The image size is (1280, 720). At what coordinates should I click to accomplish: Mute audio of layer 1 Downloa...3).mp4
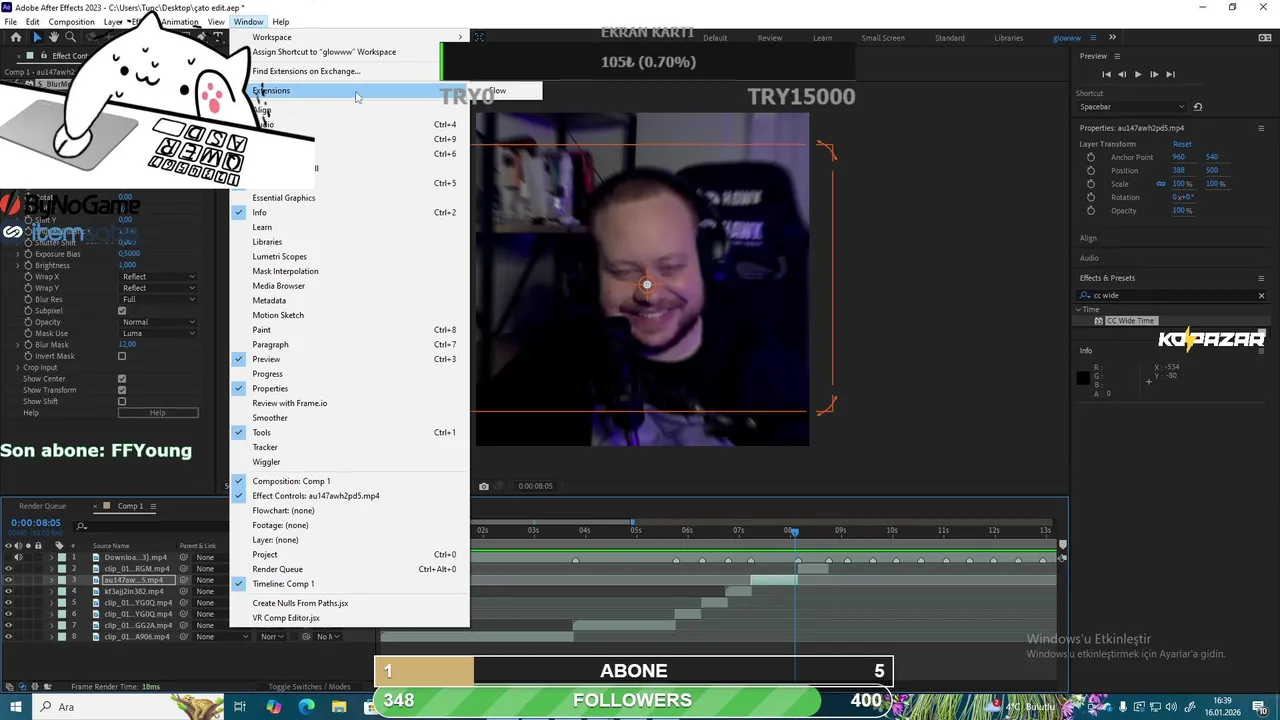(18, 557)
